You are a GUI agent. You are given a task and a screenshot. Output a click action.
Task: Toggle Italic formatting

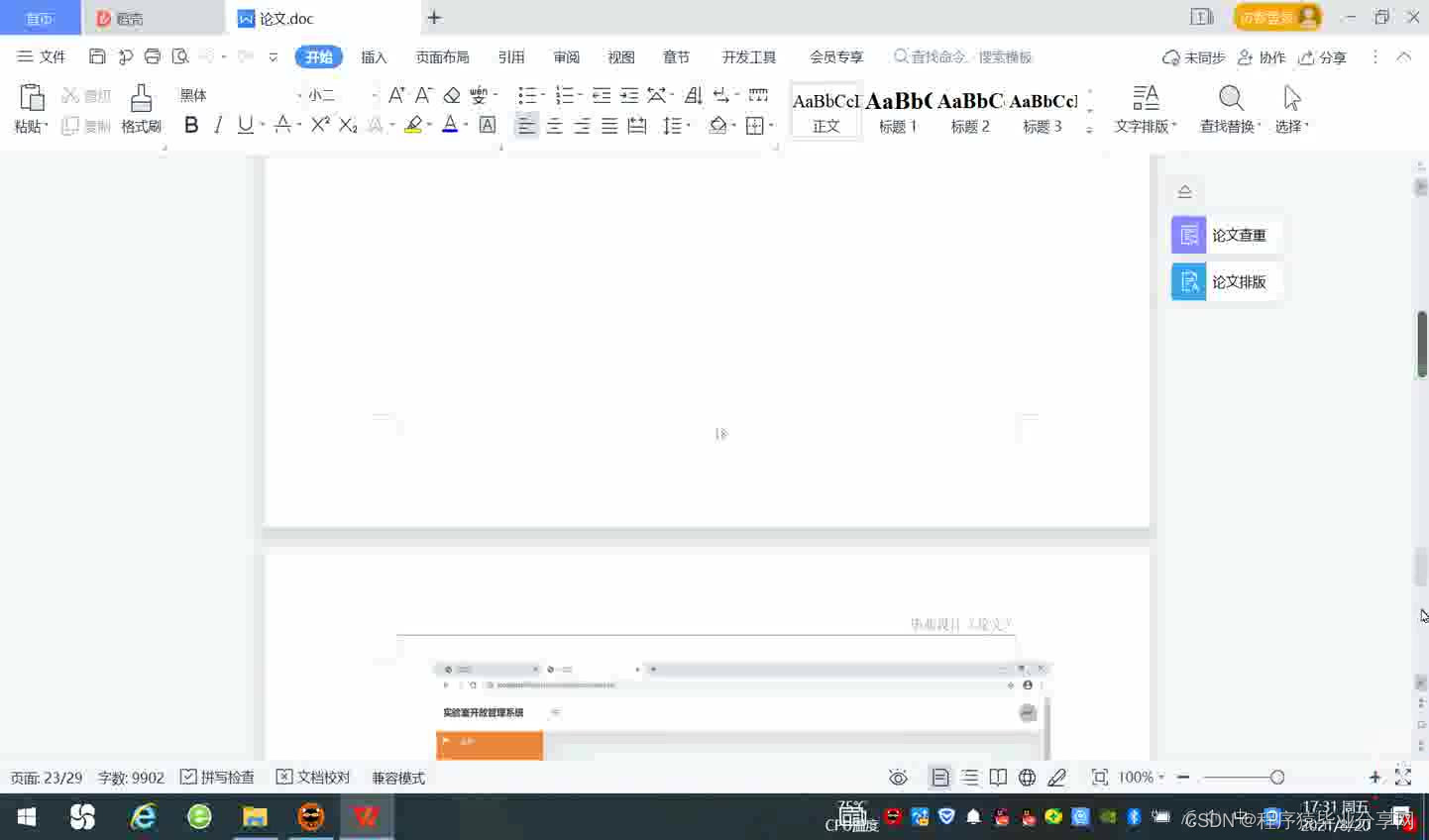coord(218,125)
